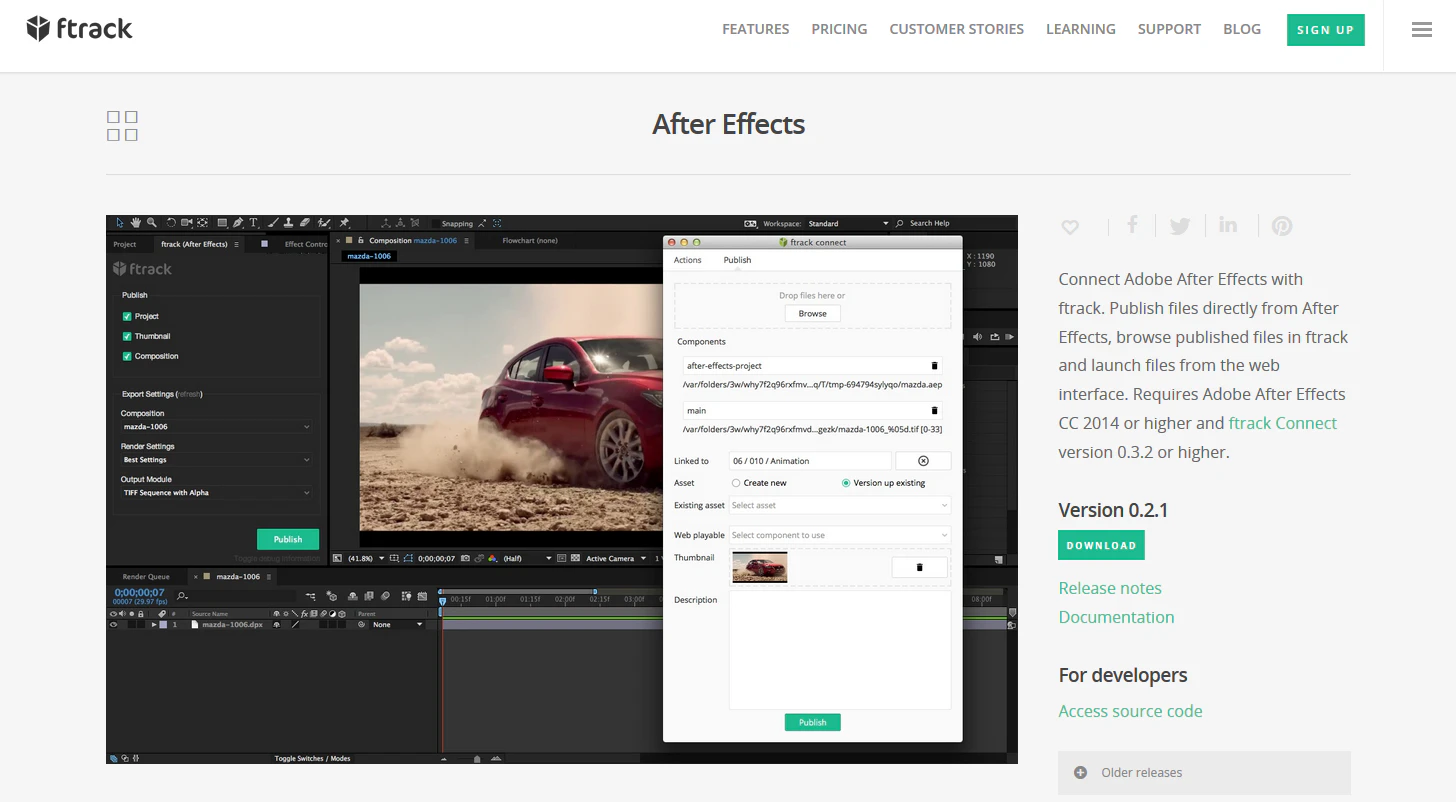Open the Release notes link

point(1110,588)
